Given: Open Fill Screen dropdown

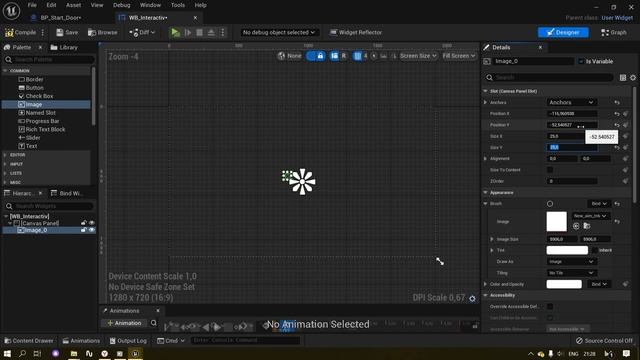Looking at the screenshot, I should click(x=459, y=56).
